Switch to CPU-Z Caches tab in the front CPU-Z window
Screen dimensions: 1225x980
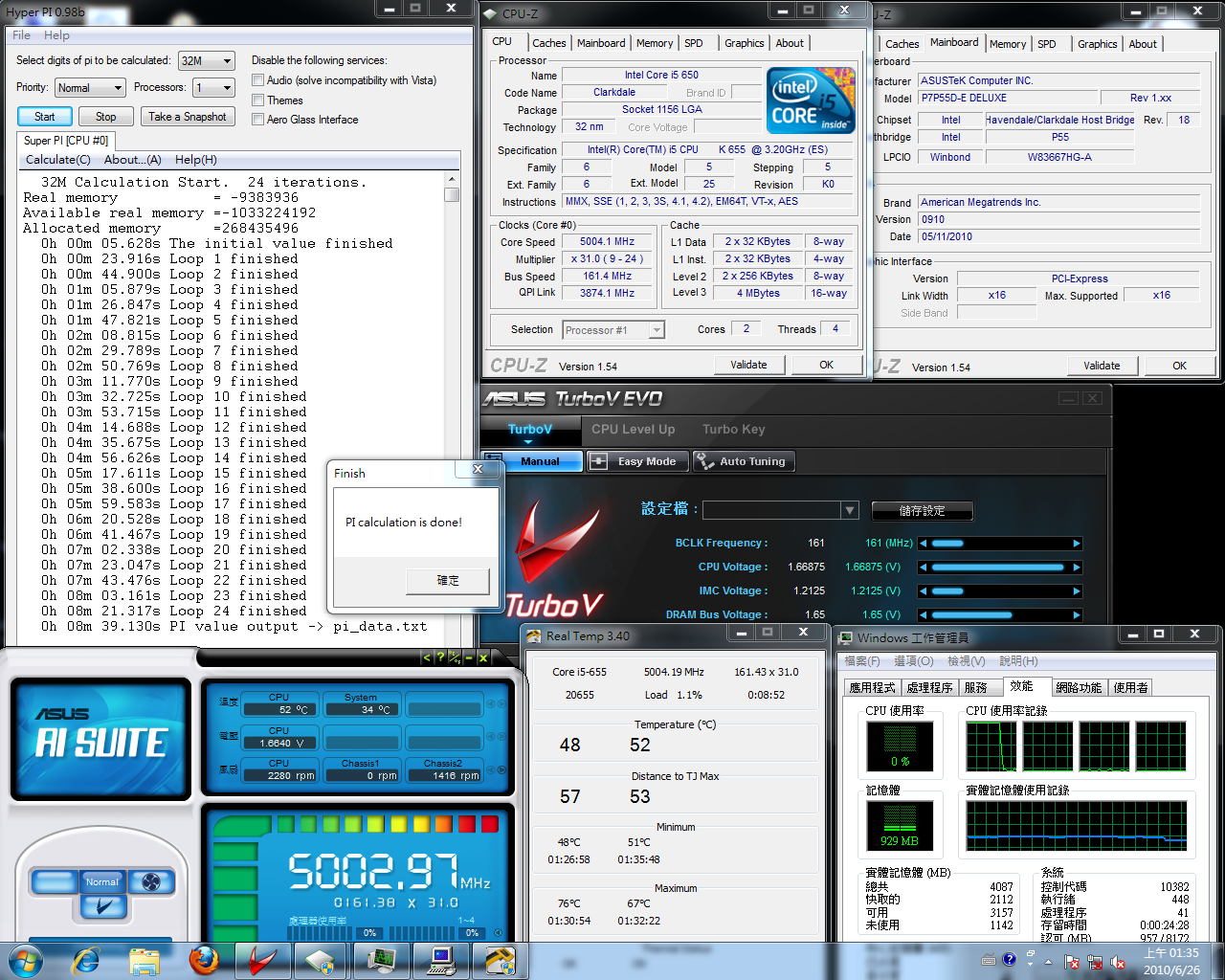click(549, 43)
